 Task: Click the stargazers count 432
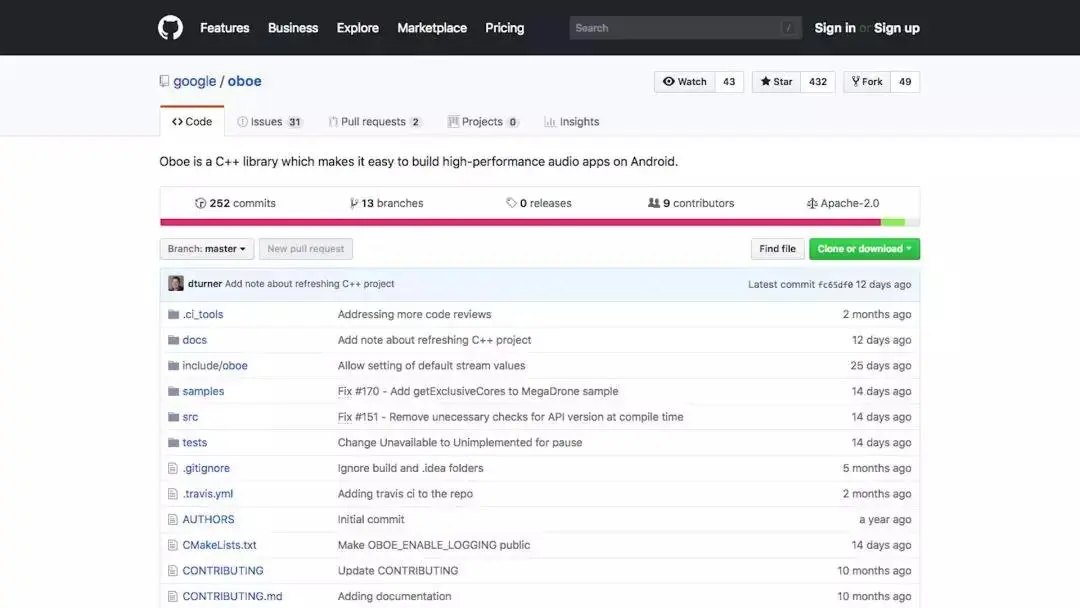point(818,82)
